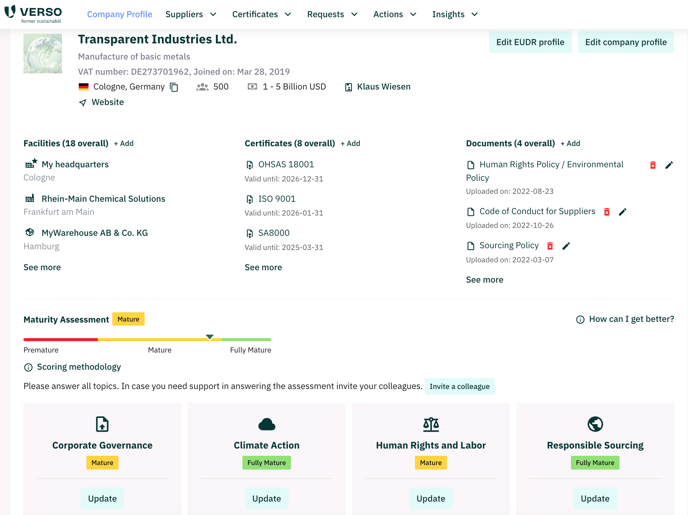Expand the Insights menu
Viewport: 688px width, 515px height.
[x=455, y=14]
